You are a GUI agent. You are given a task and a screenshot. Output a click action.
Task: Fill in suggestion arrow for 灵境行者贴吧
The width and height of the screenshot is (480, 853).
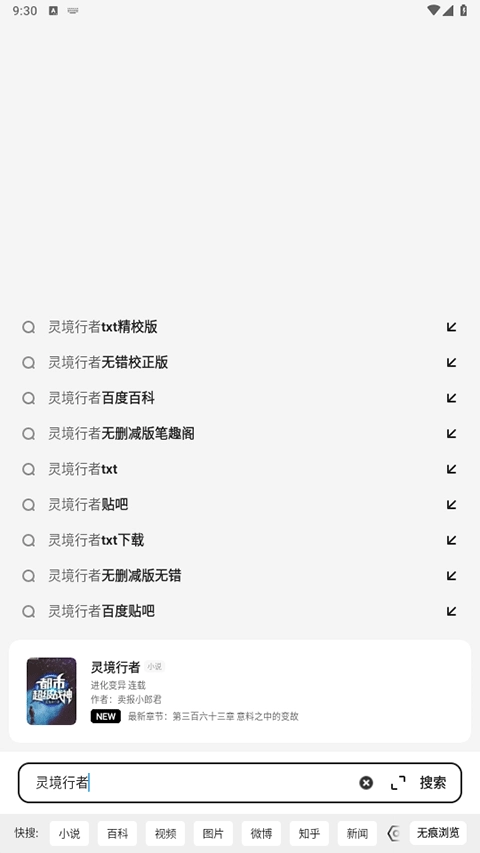[451, 504]
